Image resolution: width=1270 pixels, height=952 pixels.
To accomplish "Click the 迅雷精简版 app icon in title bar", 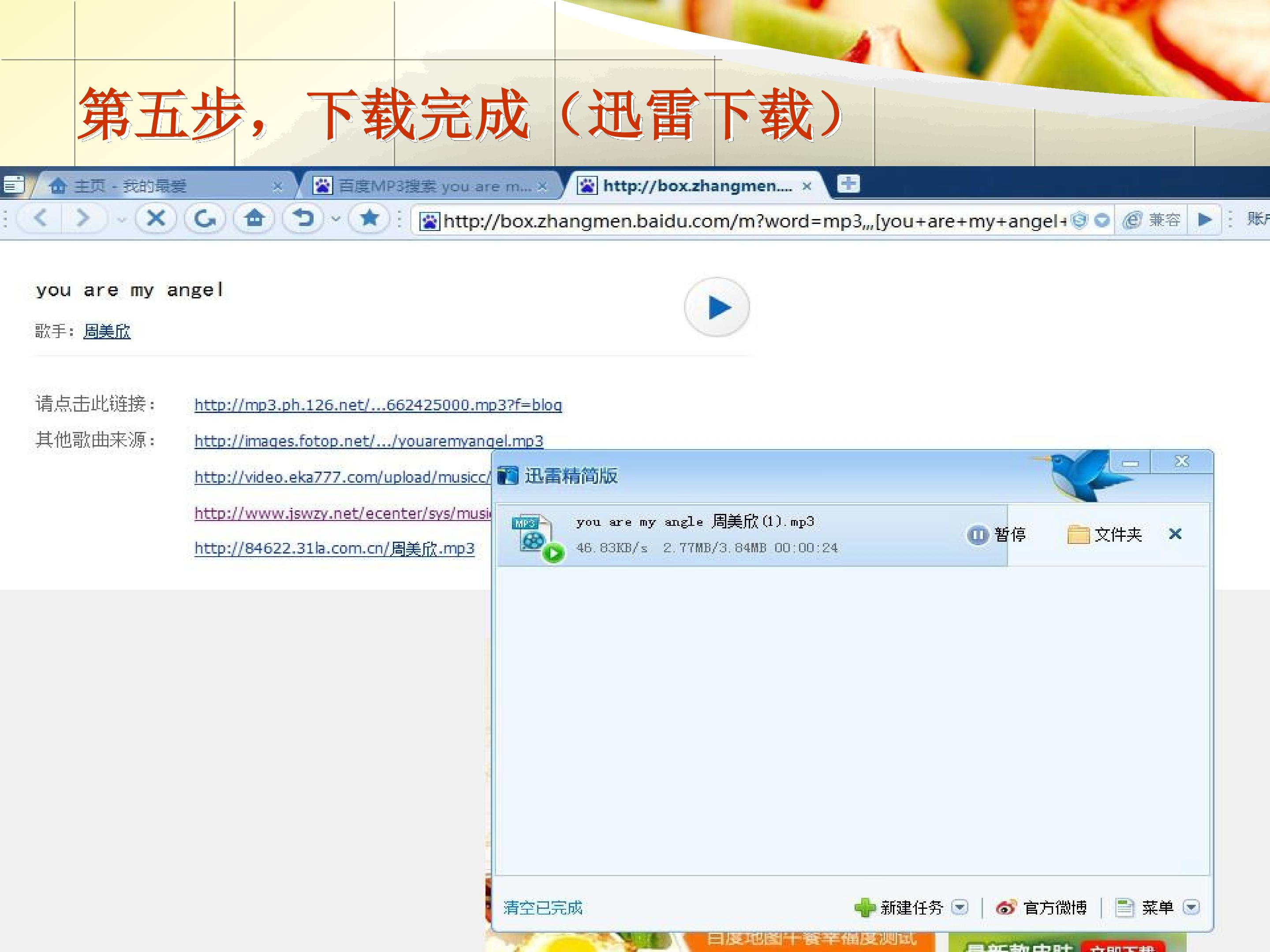I will coord(508,476).
